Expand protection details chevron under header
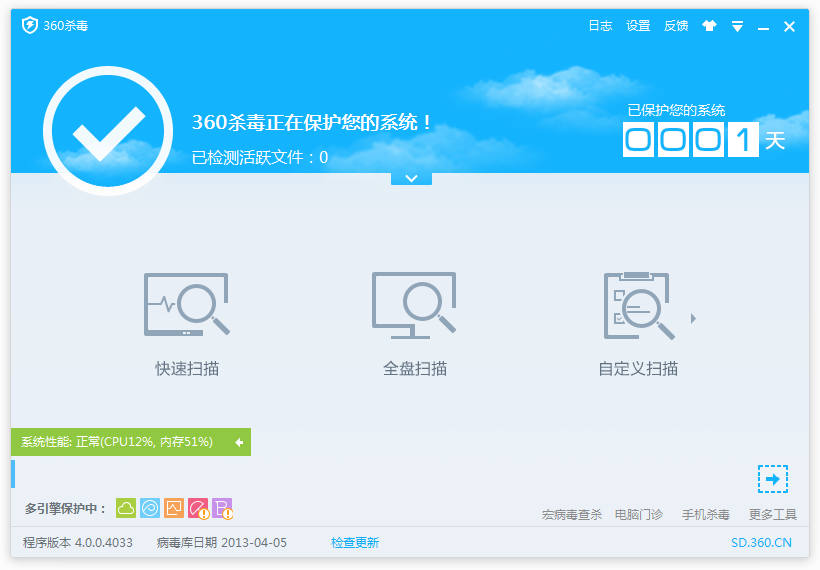The width and height of the screenshot is (820, 570). click(412, 178)
